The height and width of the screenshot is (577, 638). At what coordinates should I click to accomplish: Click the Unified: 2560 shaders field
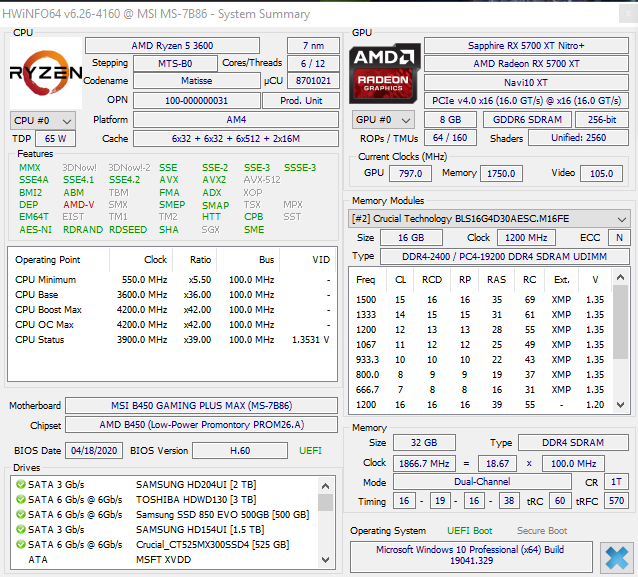tap(578, 138)
